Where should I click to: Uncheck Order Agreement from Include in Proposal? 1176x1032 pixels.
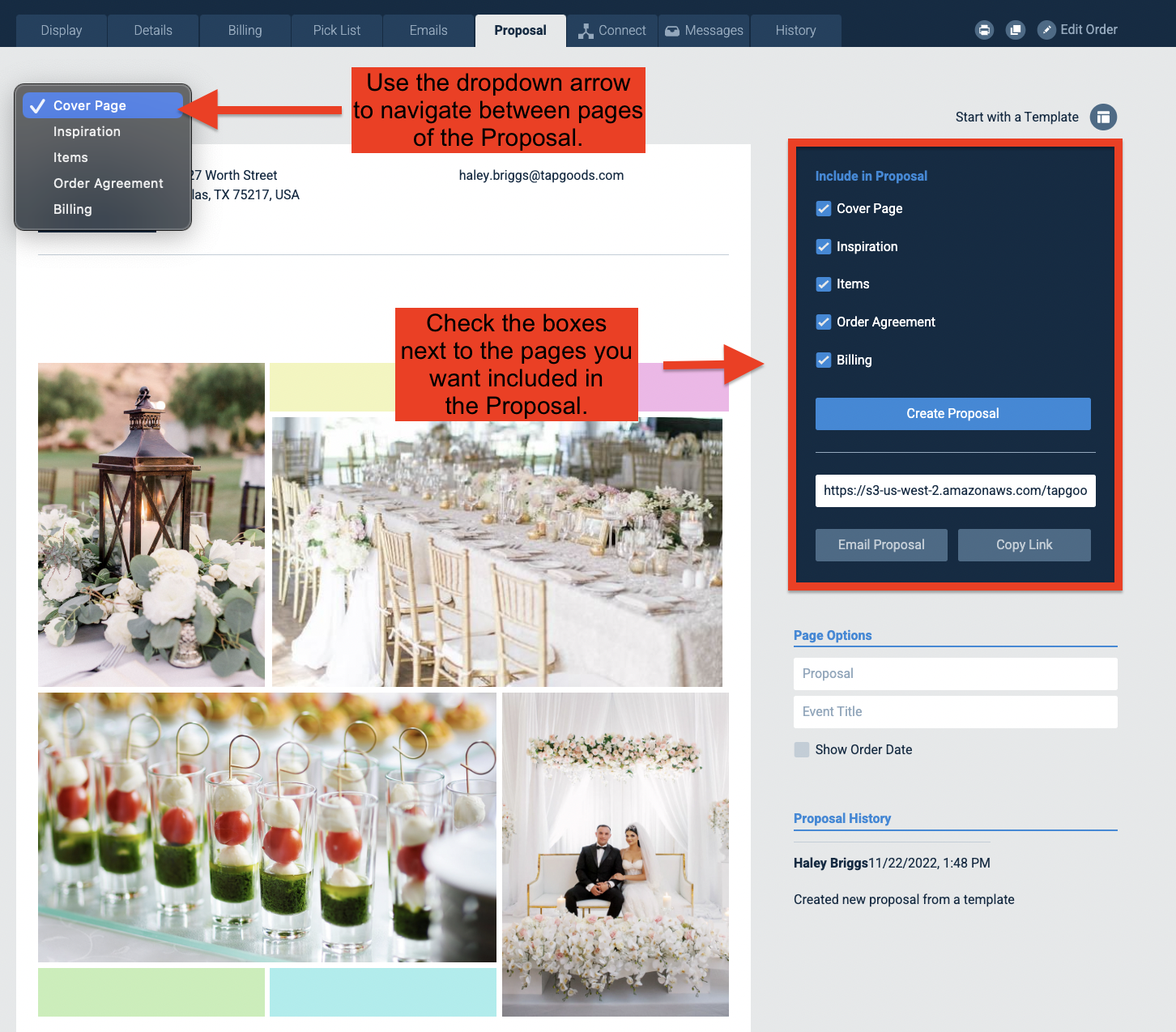point(823,322)
